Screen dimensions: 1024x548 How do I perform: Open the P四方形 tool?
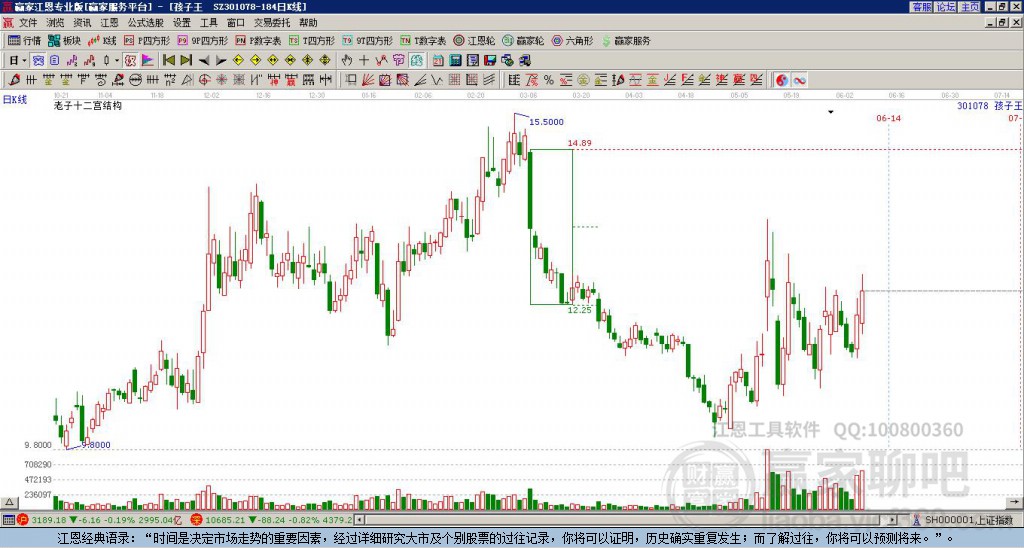pyautogui.click(x=147, y=40)
